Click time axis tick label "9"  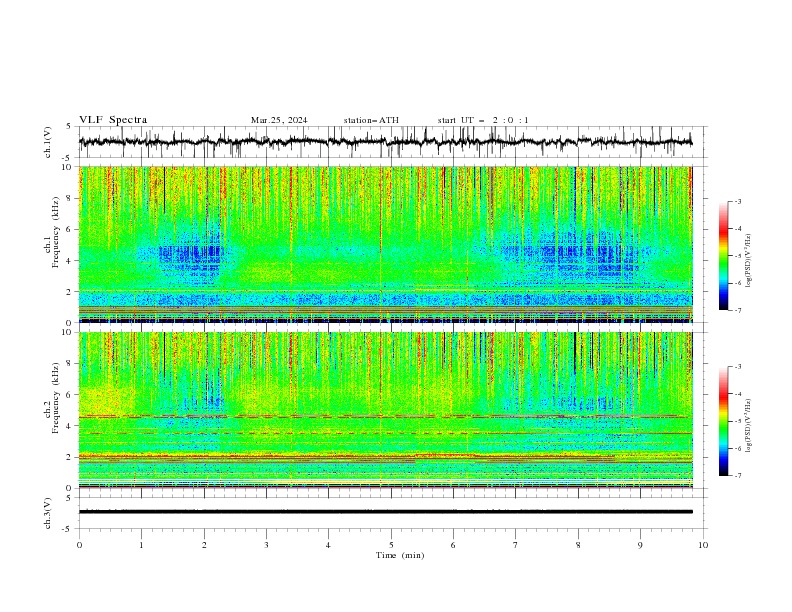pyautogui.click(x=640, y=545)
